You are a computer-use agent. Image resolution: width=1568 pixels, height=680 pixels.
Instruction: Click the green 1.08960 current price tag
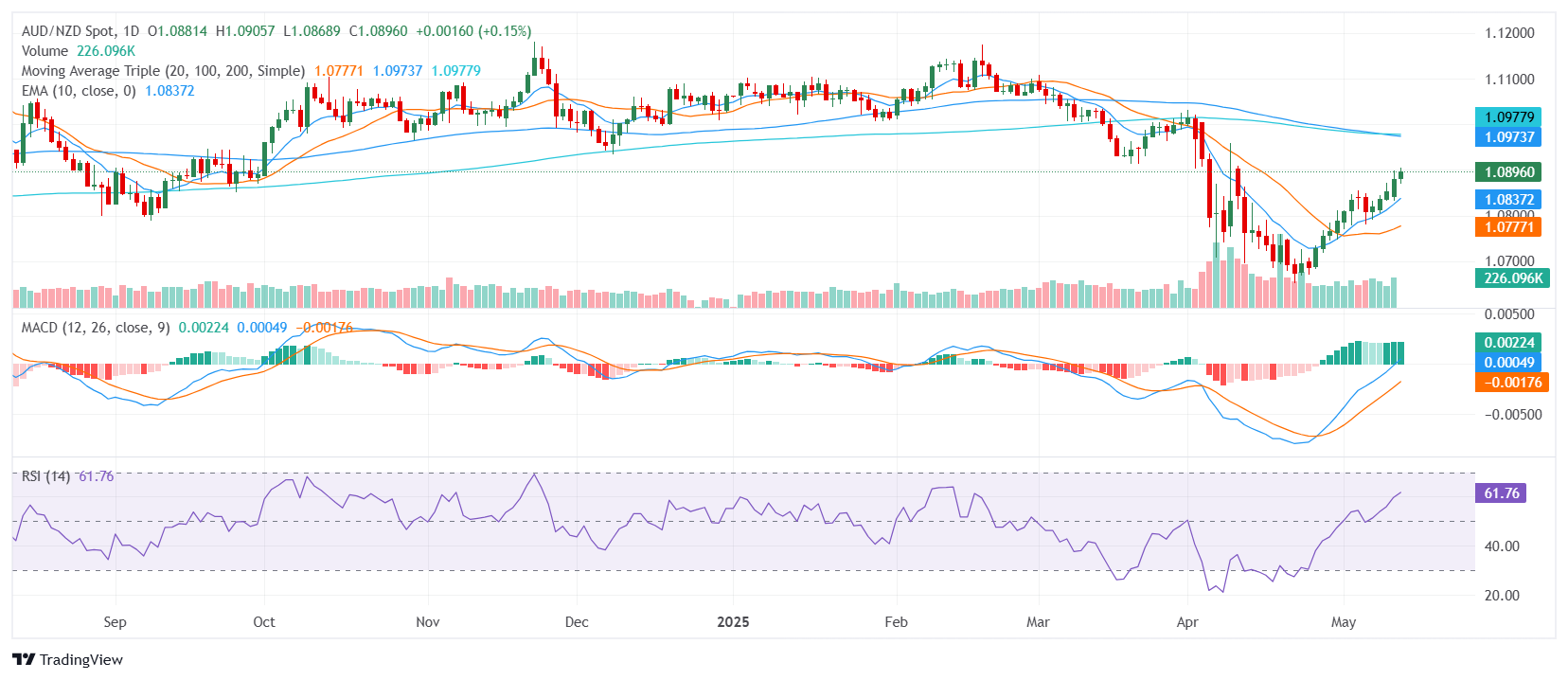[1509, 172]
